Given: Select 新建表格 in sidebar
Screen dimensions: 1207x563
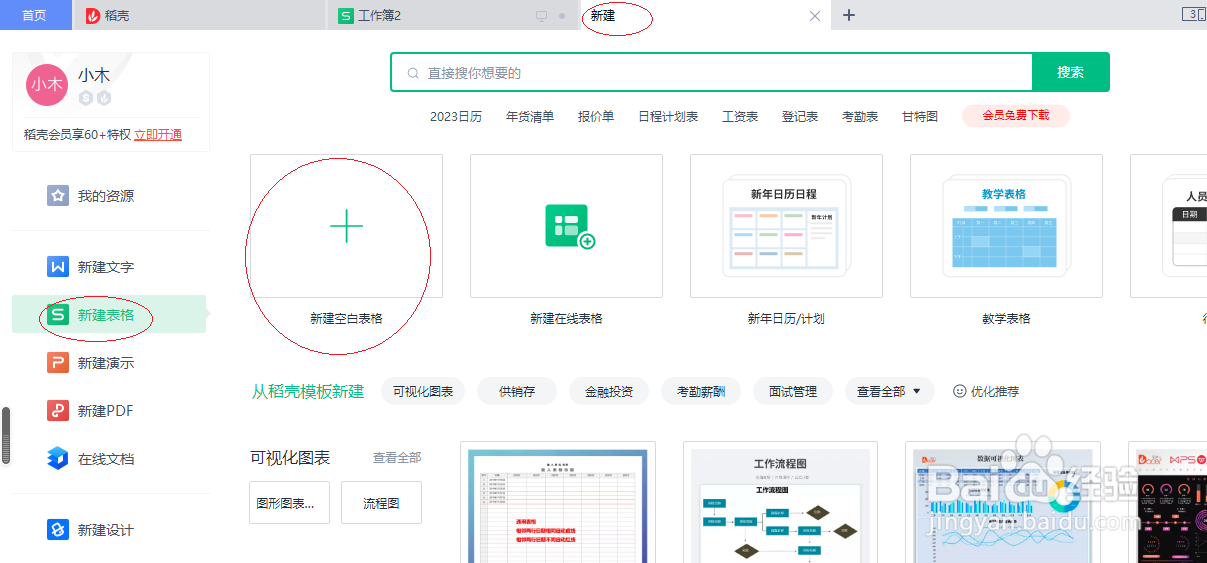Looking at the screenshot, I should click(x=110, y=315).
